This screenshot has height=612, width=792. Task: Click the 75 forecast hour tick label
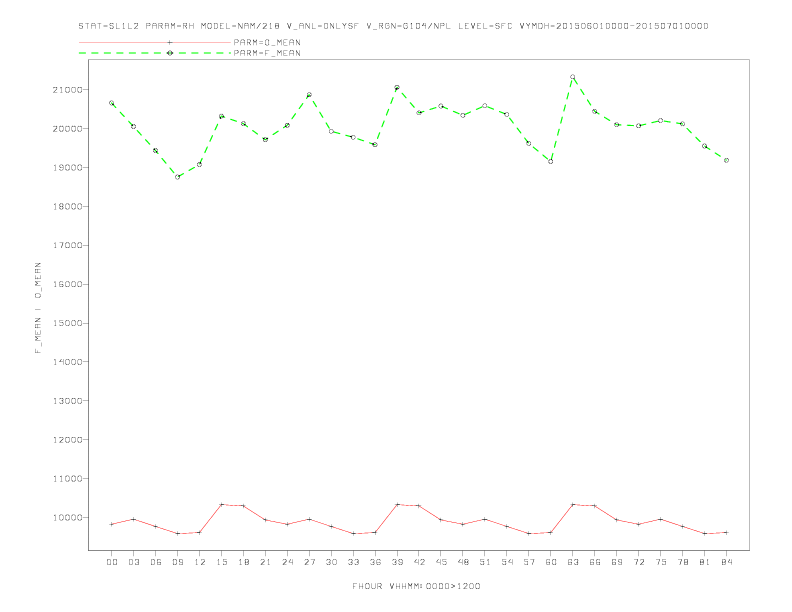pos(661,562)
